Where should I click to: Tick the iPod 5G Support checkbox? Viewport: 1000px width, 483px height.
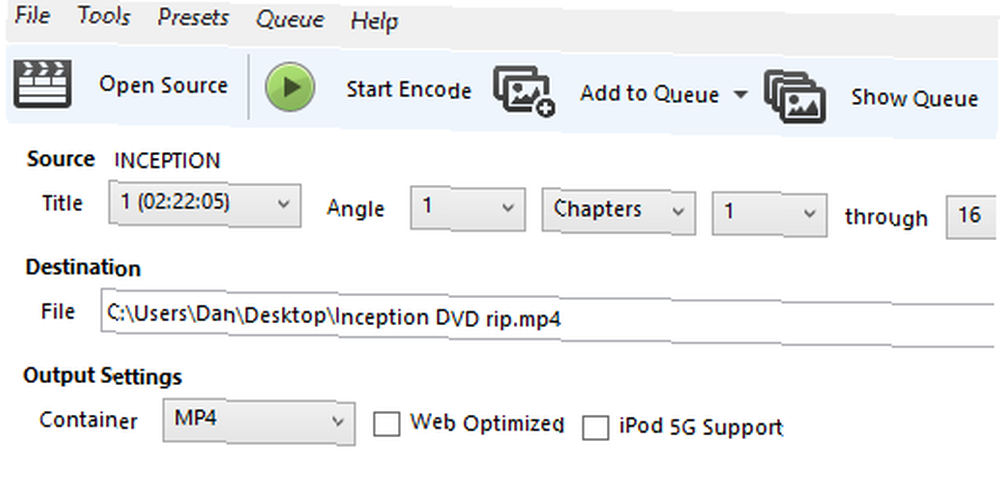[595, 427]
